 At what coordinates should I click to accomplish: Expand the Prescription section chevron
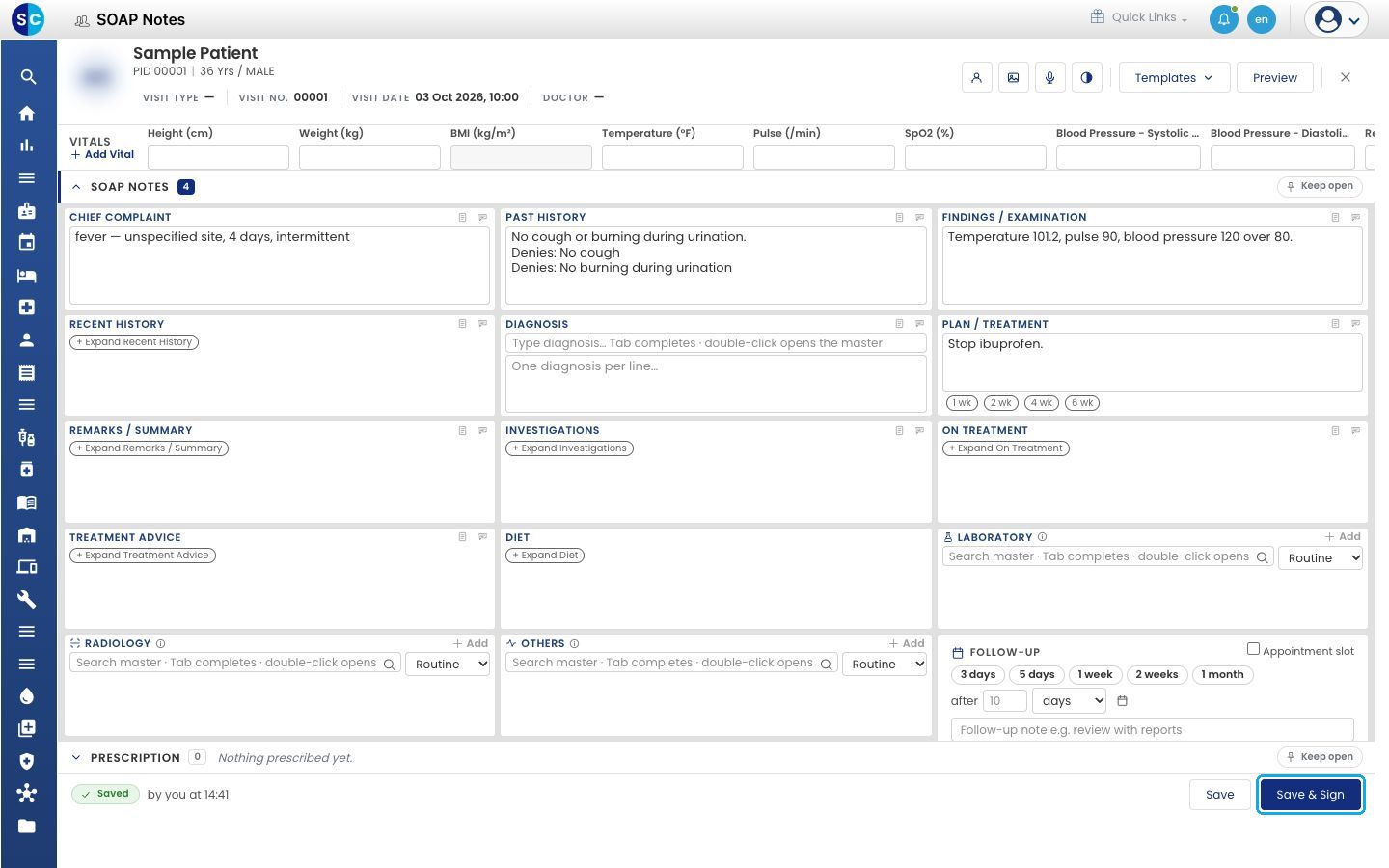[76, 758]
